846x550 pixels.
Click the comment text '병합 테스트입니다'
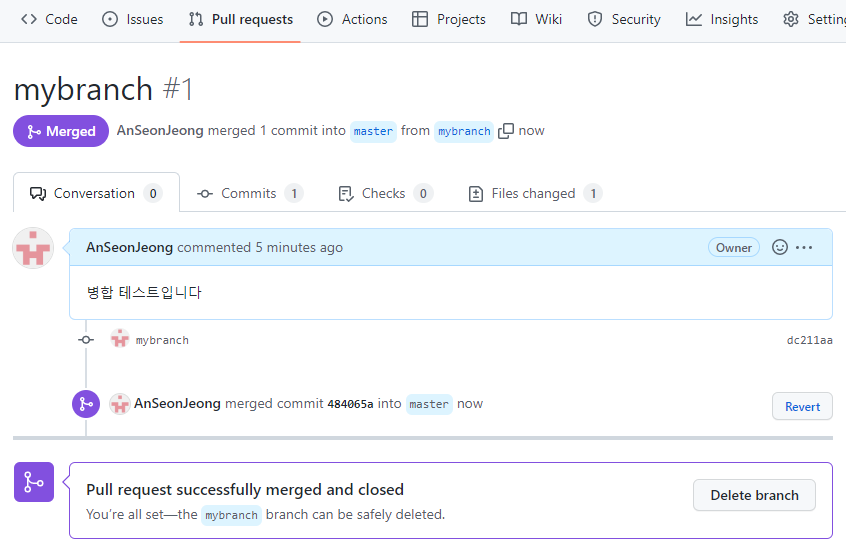click(144, 293)
